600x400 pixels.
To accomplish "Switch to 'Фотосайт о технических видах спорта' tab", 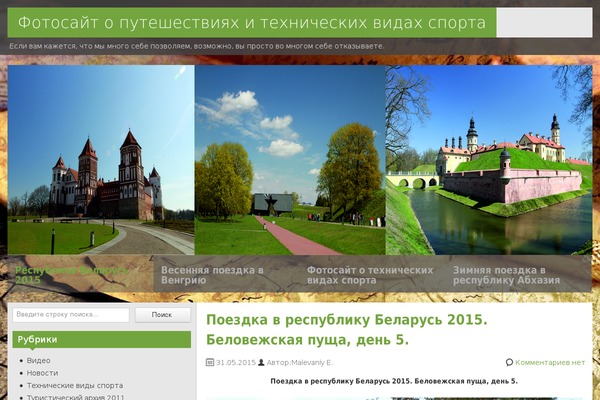I will (370, 275).
